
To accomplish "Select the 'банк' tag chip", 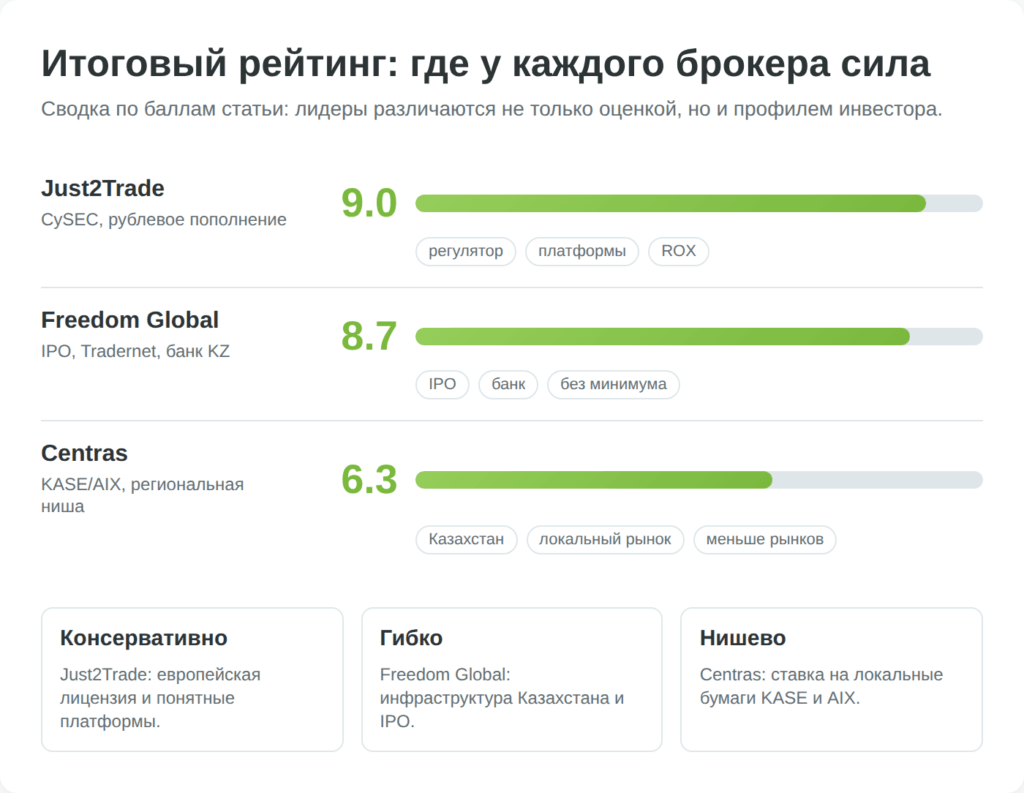I will pos(508,384).
